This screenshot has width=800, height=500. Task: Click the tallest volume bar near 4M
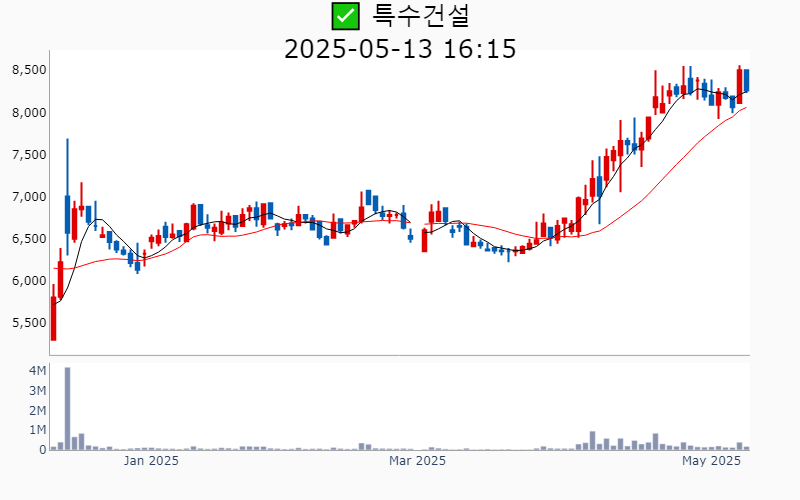[67, 408]
